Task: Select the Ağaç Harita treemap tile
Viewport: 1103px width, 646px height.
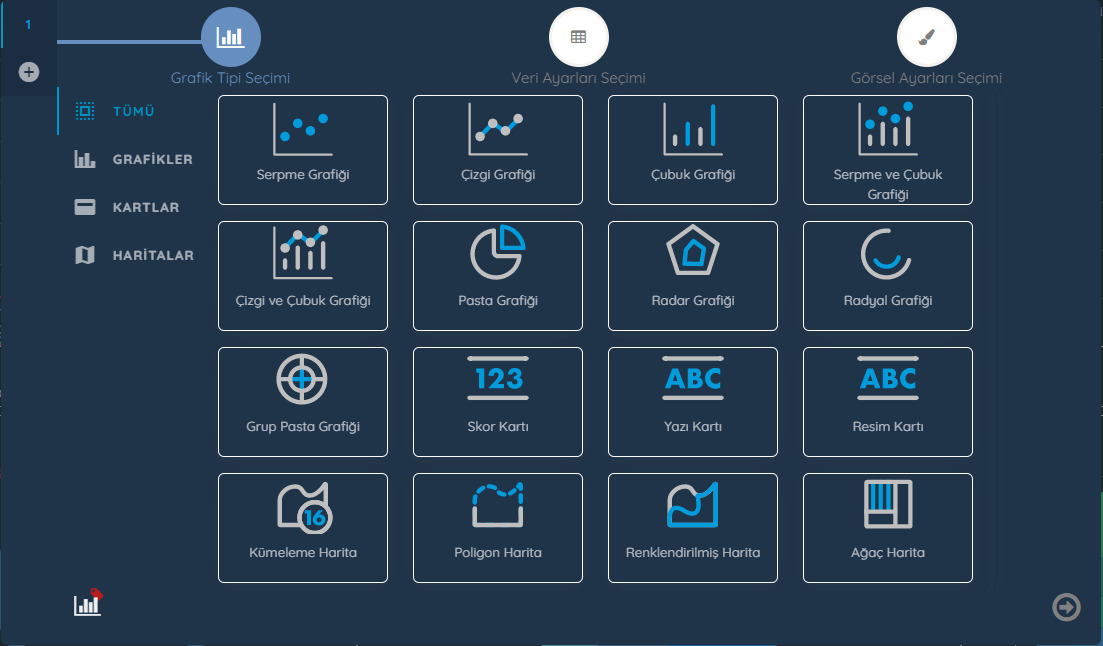Action: point(887,528)
